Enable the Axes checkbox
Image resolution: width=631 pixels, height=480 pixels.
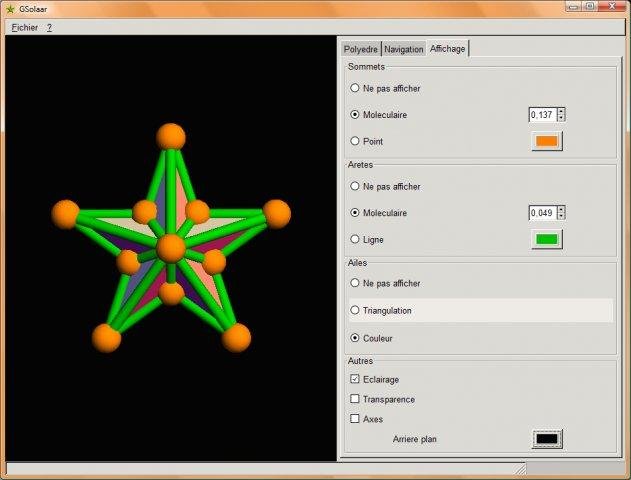click(355, 419)
